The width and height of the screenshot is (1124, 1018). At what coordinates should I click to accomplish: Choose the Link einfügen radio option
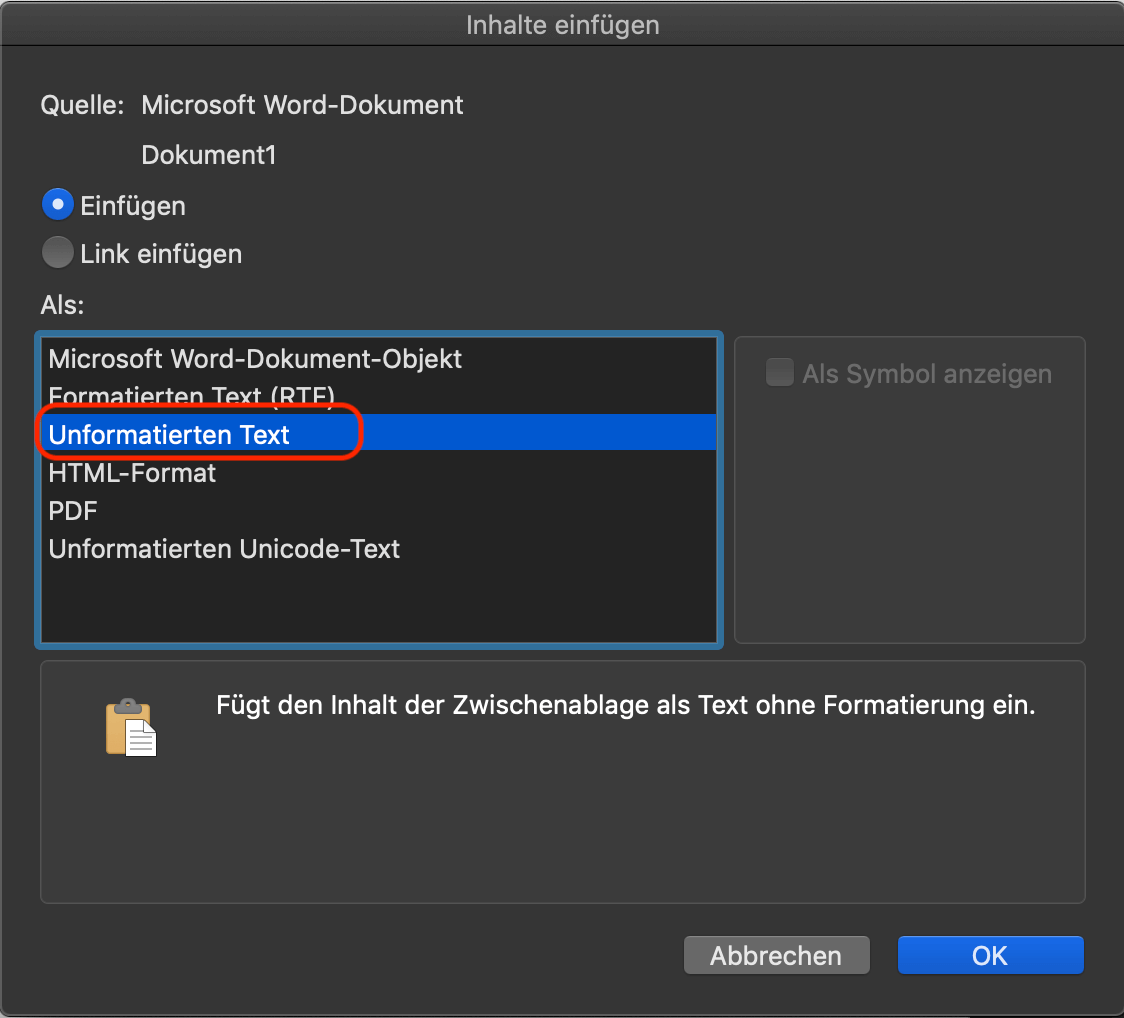tap(57, 253)
